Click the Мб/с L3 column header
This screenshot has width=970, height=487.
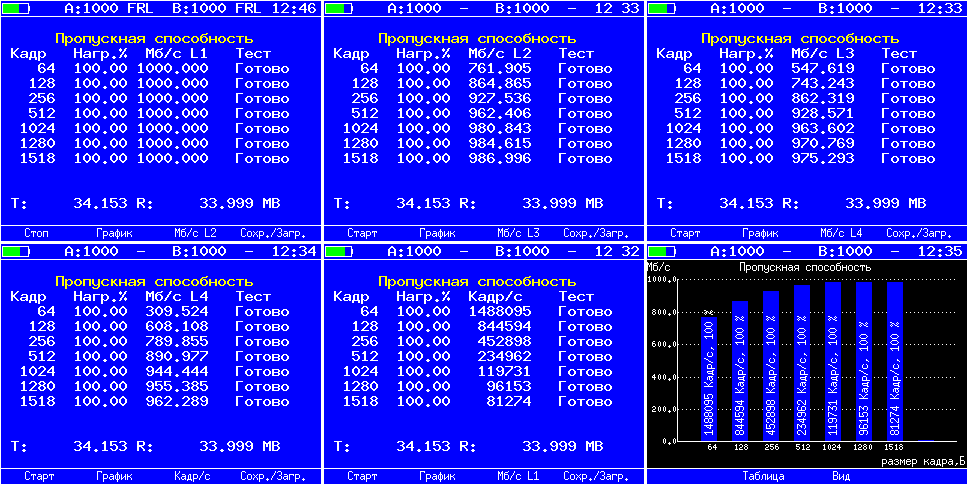(823, 54)
